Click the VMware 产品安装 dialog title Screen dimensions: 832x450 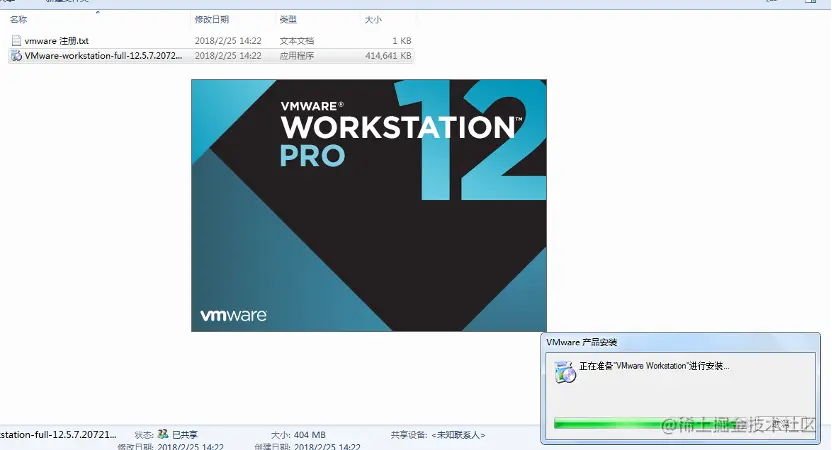582,342
